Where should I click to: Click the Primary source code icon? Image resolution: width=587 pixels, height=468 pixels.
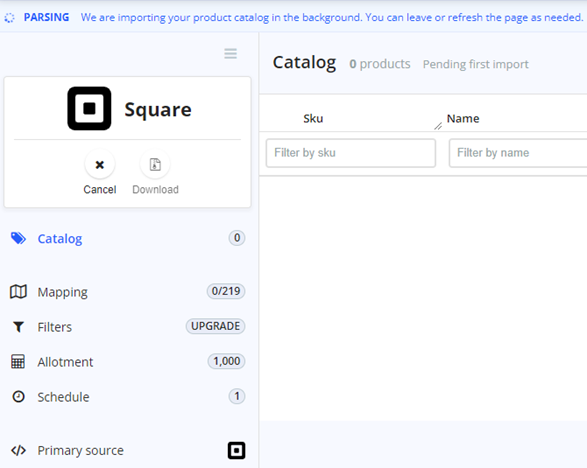18,450
